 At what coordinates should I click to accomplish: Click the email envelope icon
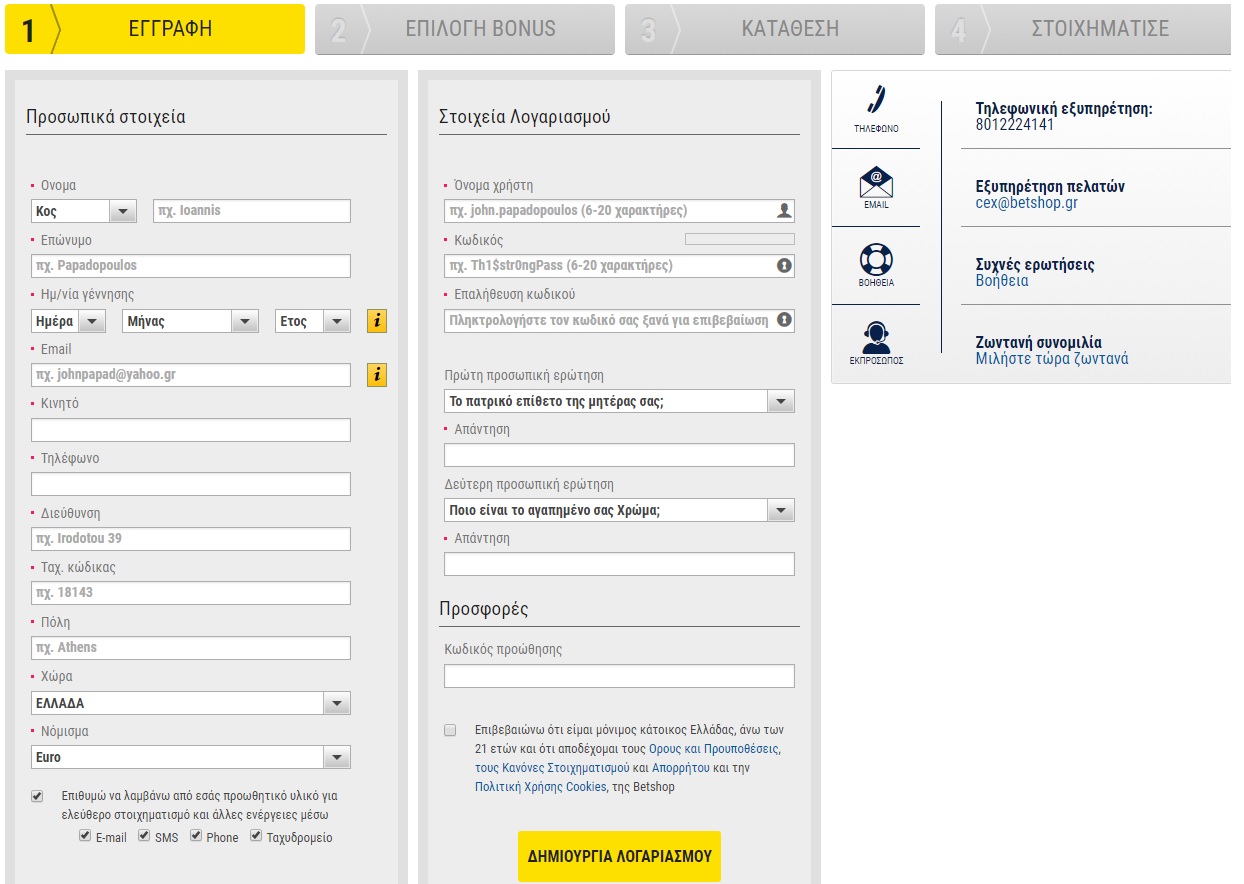[876, 182]
